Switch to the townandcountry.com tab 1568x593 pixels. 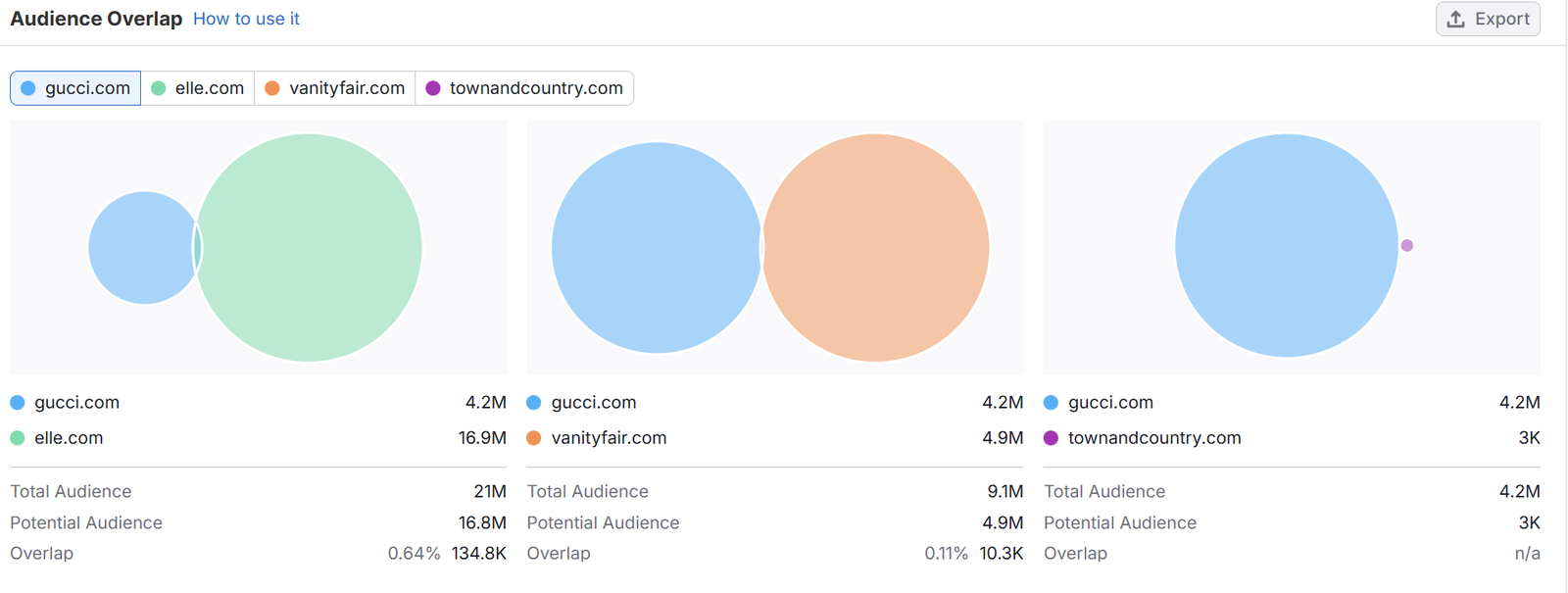tap(525, 88)
